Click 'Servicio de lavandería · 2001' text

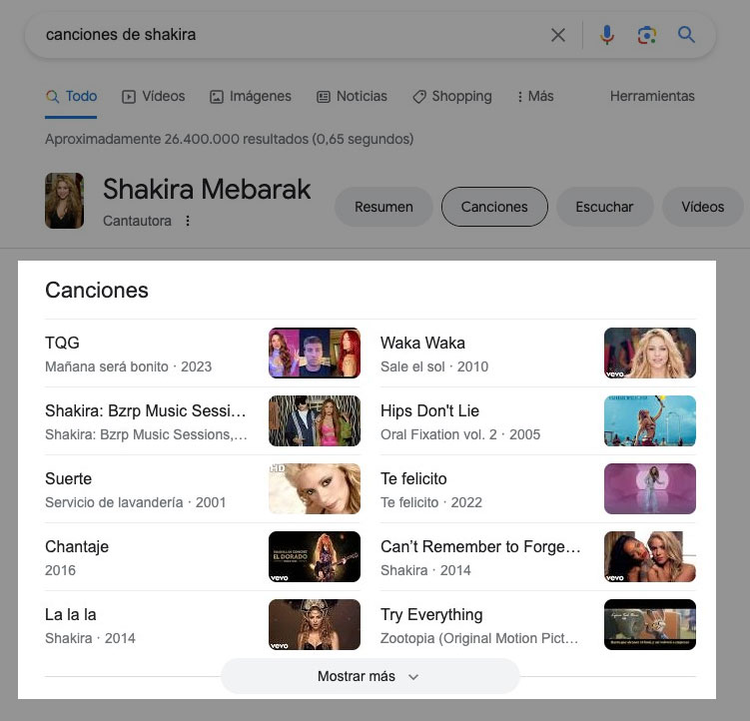(135, 503)
